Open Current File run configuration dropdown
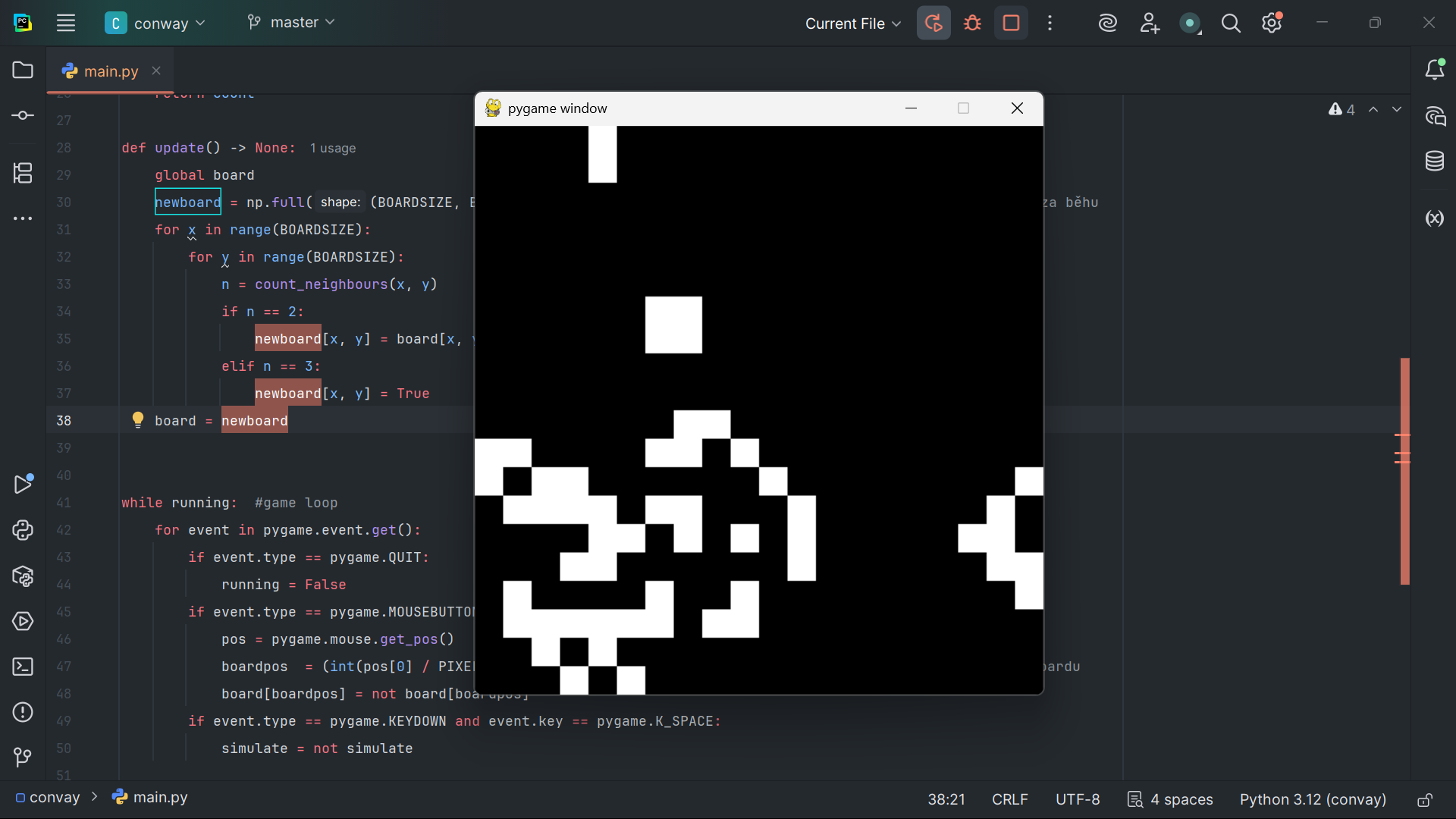This screenshot has height=819, width=1456. pyautogui.click(x=853, y=24)
